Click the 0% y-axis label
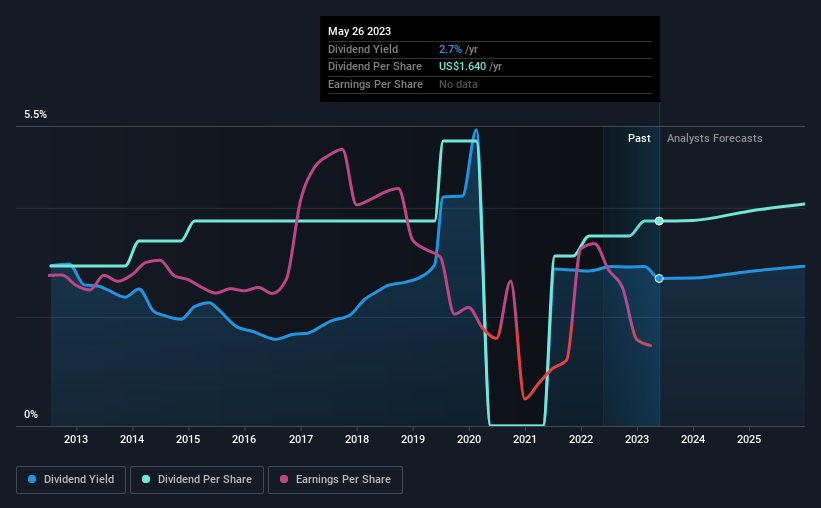 (31, 414)
